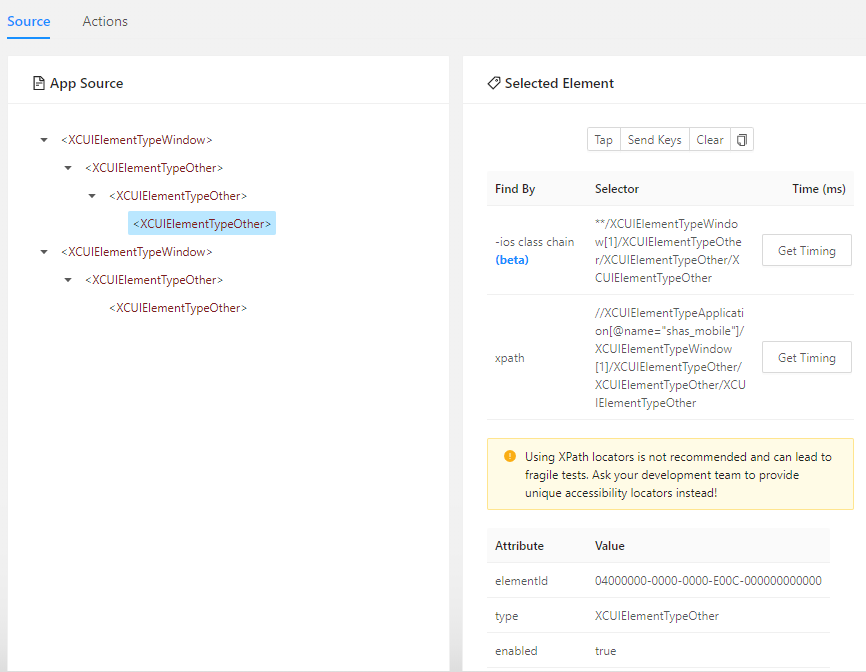The width and height of the screenshot is (866, 672).
Task: Open the (beta) link
Action: 512,260
